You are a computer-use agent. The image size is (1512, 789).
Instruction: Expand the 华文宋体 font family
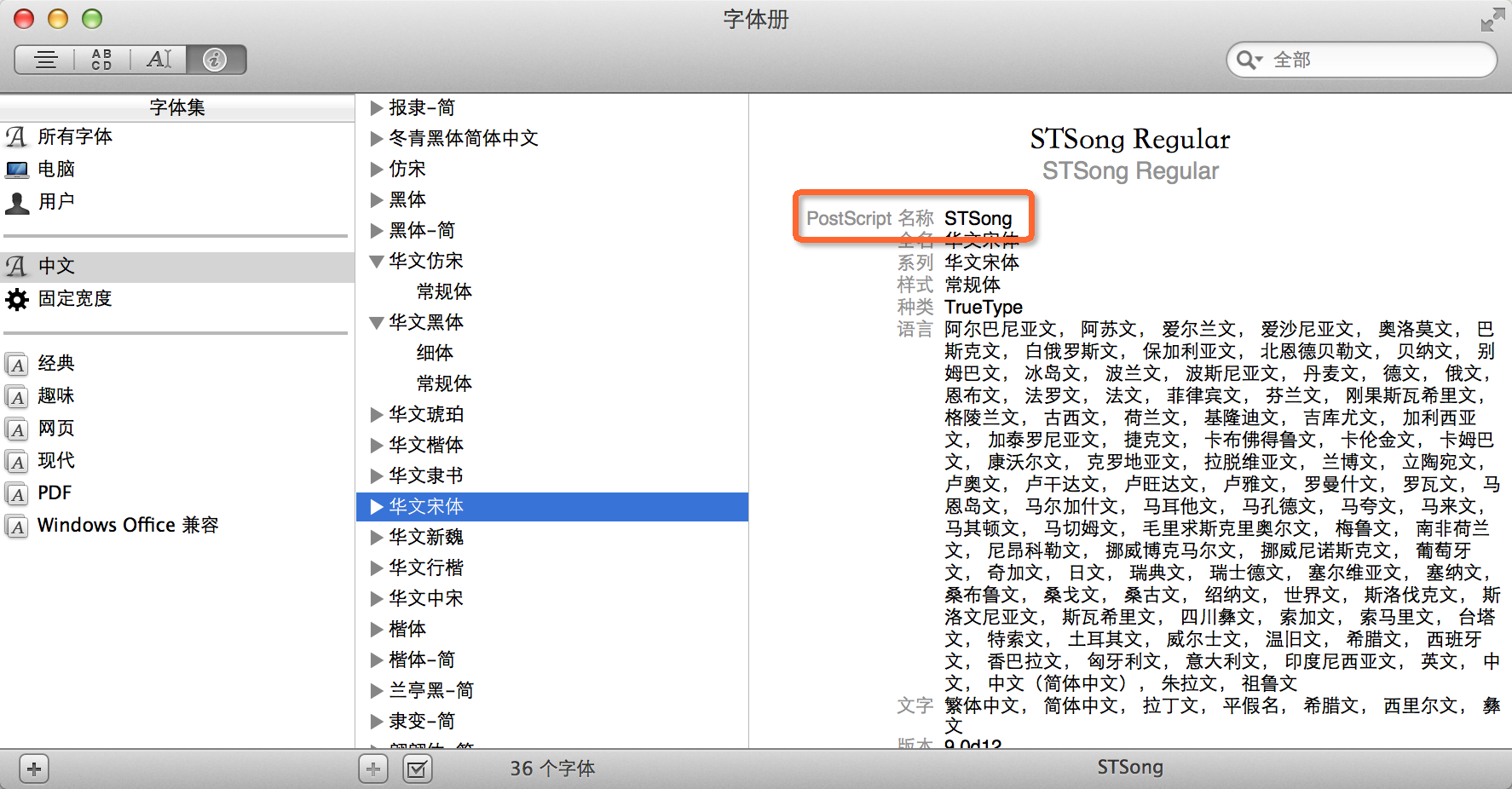(x=376, y=507)
